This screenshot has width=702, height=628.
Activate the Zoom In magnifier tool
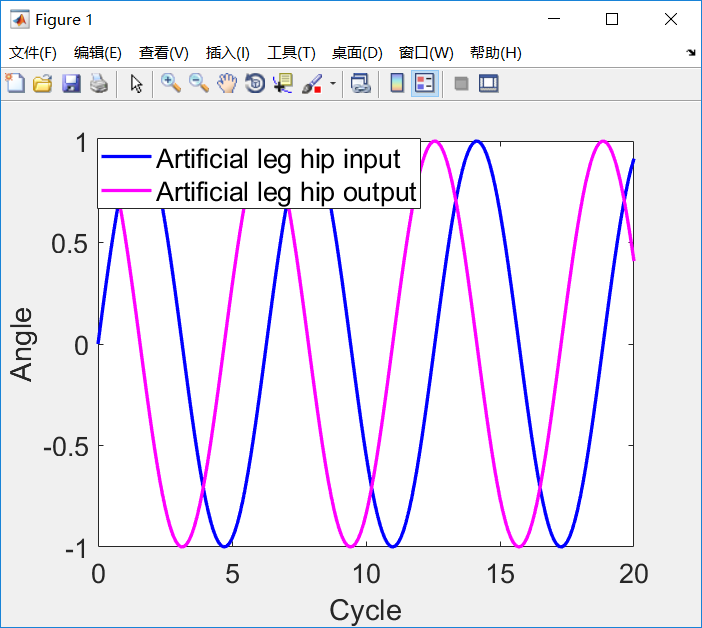coord(171,83)
